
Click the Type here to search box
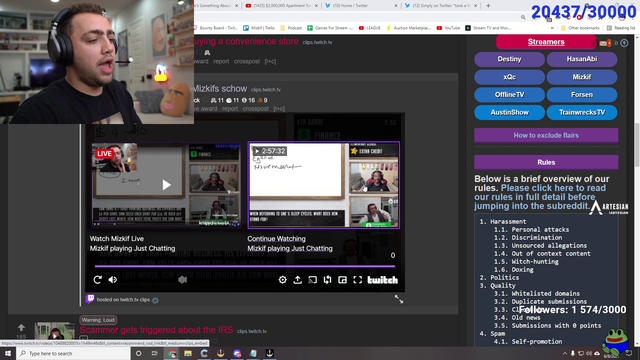click(73, 353)
